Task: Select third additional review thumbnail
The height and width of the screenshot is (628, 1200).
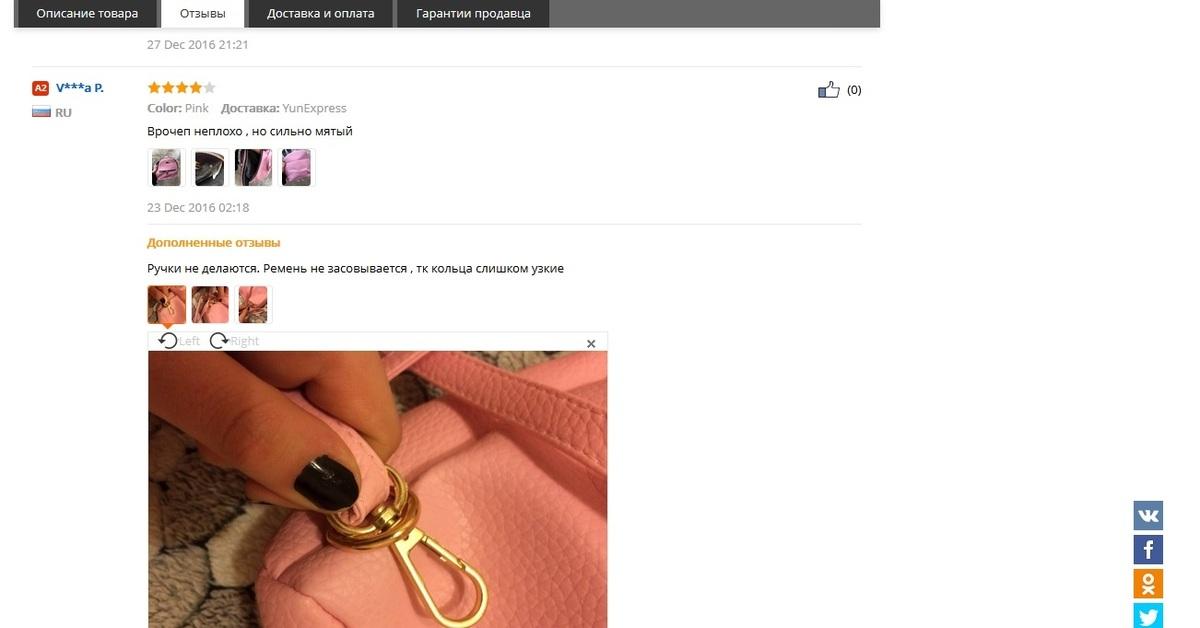Action: tap(253, 305)
